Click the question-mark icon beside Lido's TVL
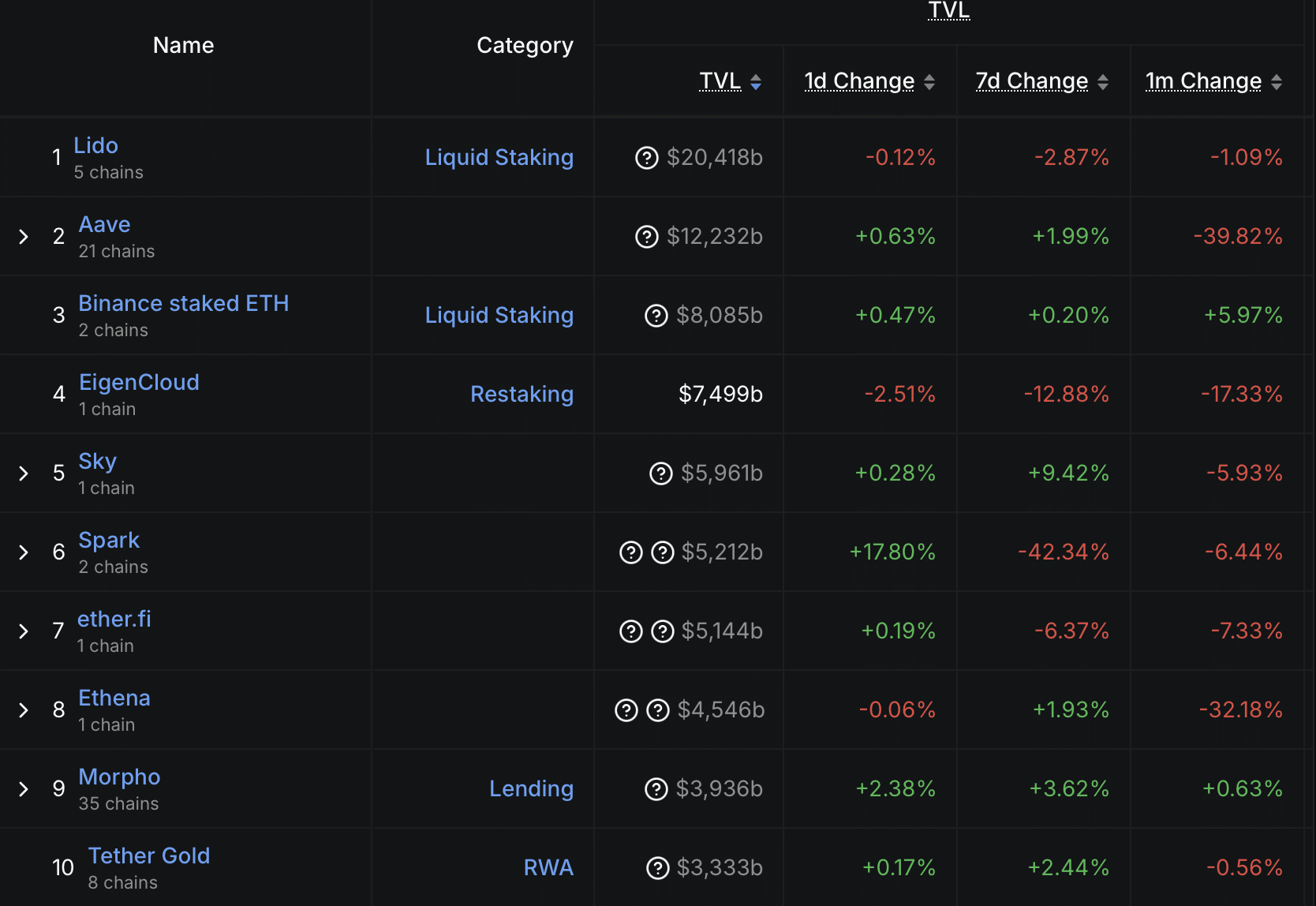 [647, 158]
